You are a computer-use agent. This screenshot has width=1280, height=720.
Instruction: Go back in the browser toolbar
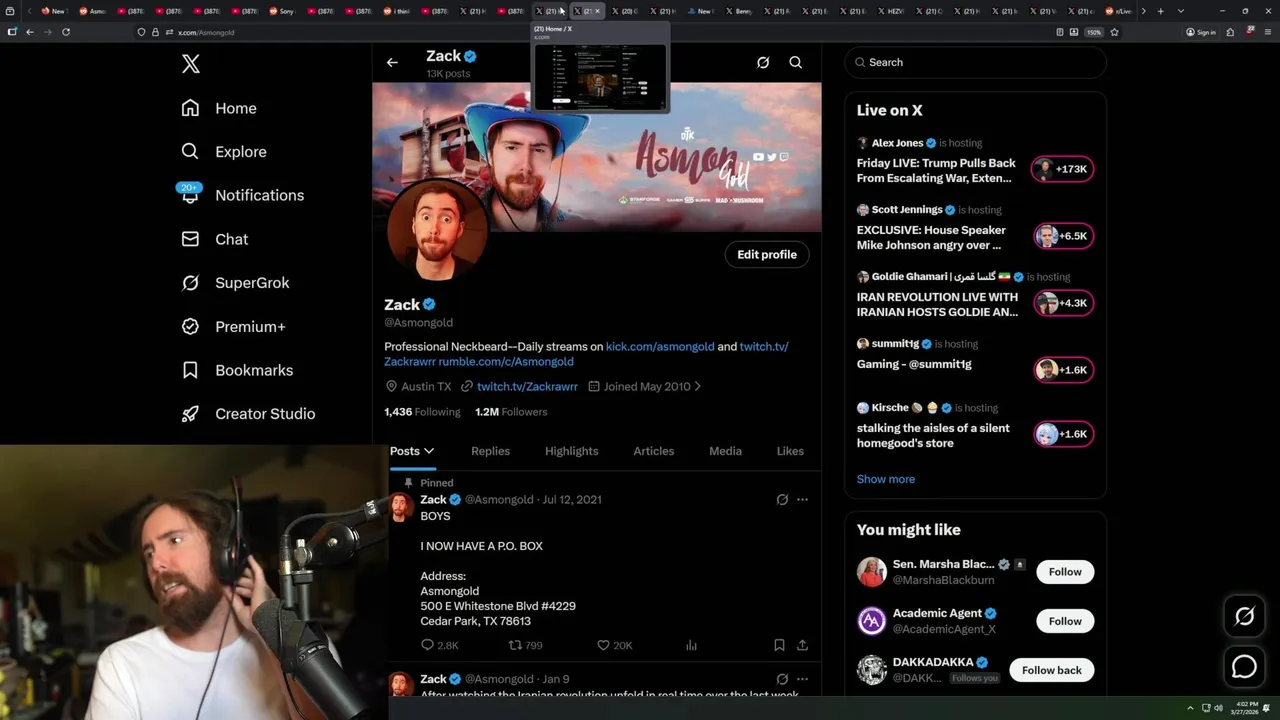point(30,32)
